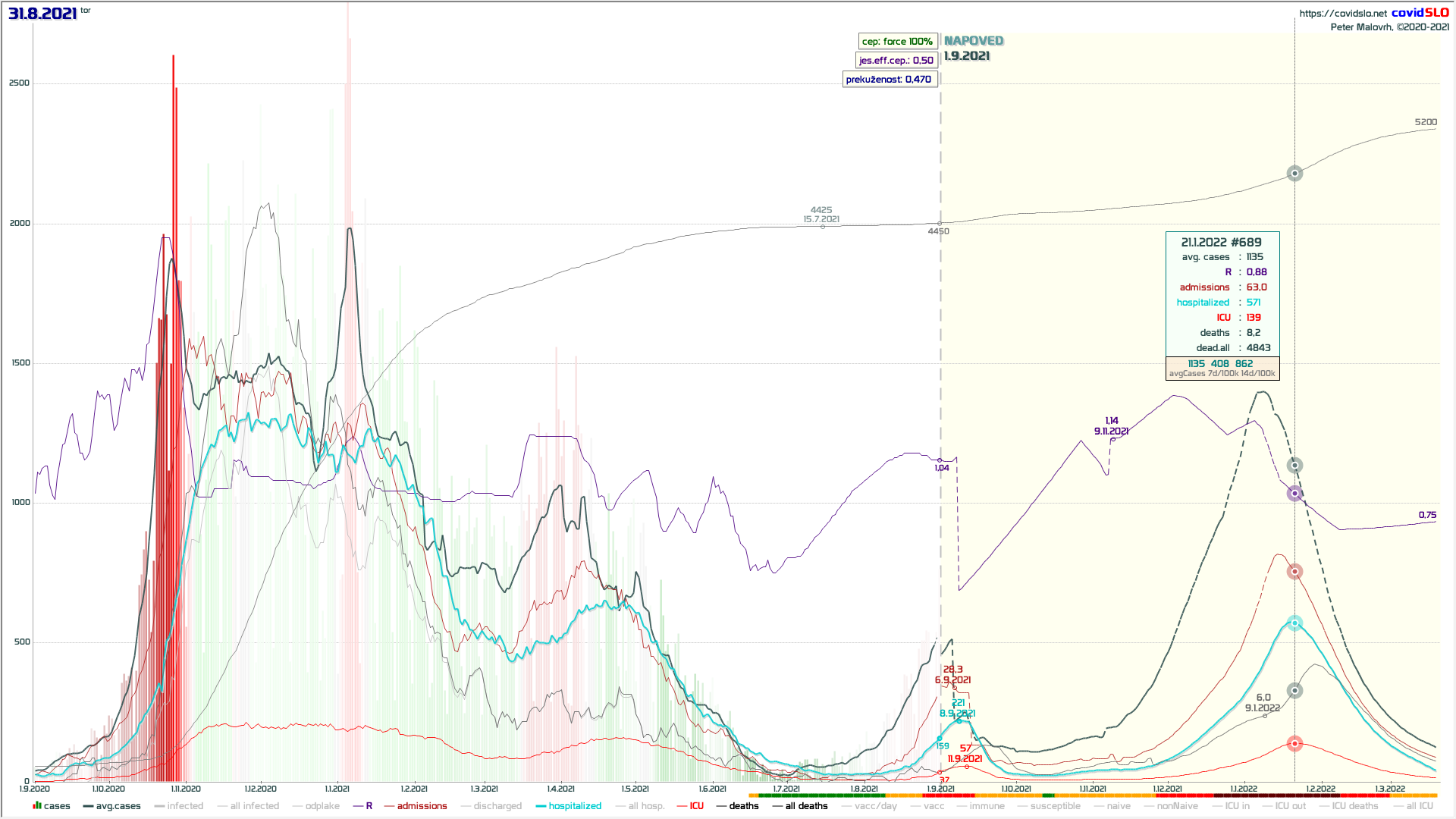The image size is (1456, 819).
Task: Show the vacc/day series in legend
Action: tap(875, 806)
